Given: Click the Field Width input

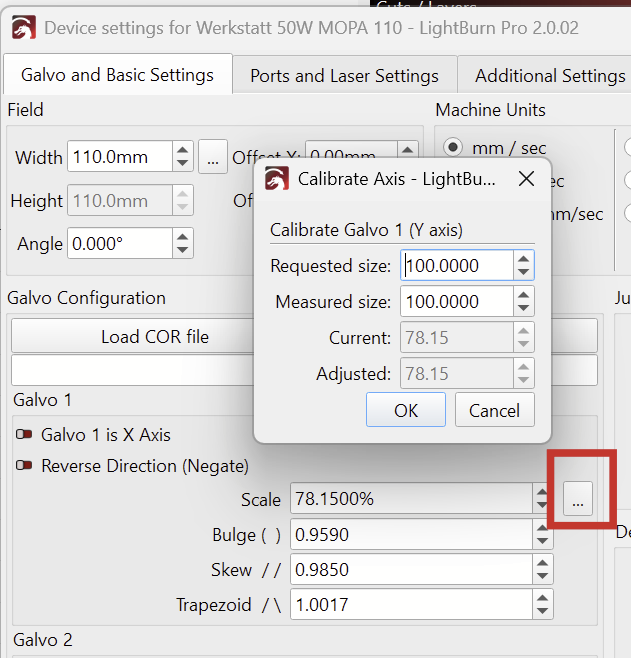Looking at the screenshot, I should click(120, 157).
